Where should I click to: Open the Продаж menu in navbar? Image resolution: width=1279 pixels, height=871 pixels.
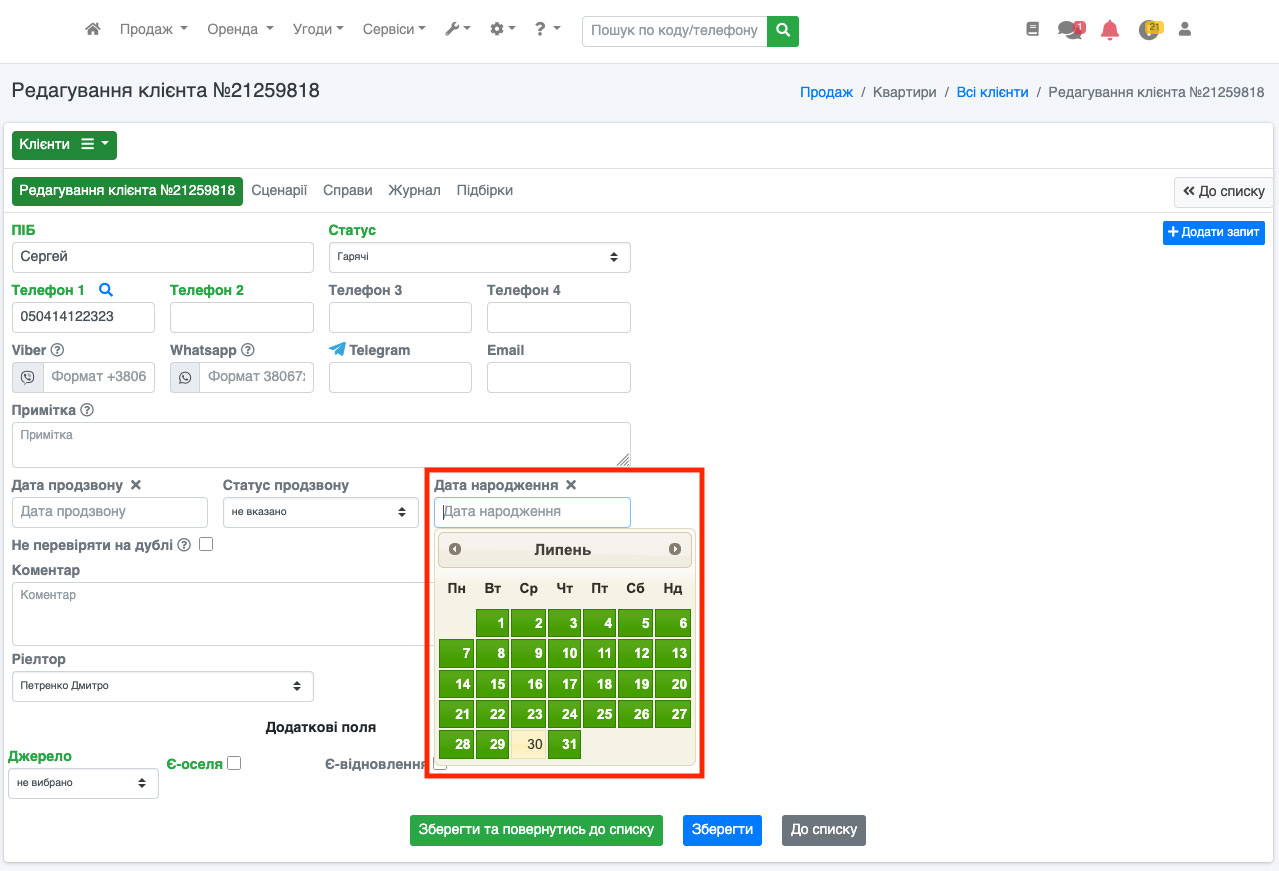pyautogui.click(x=153, y=30)
